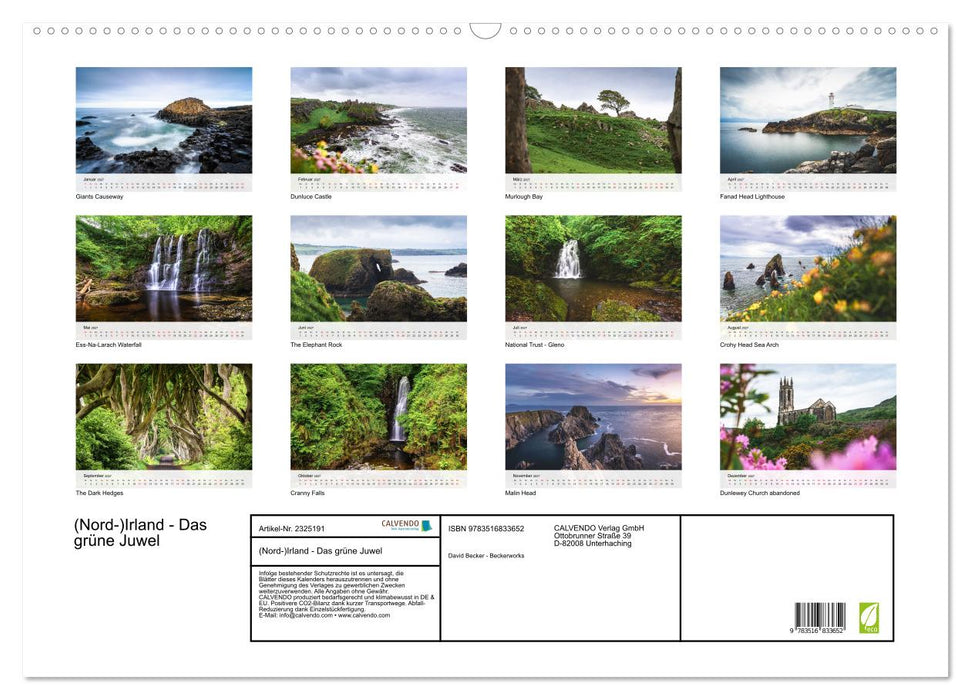971x700 pixels.
Task: Select the Dunlewey Church abandoned photo
Action: point(808,417)
